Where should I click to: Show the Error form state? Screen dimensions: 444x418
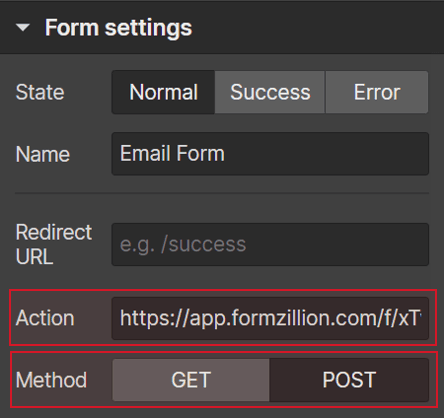click(377, 92)
